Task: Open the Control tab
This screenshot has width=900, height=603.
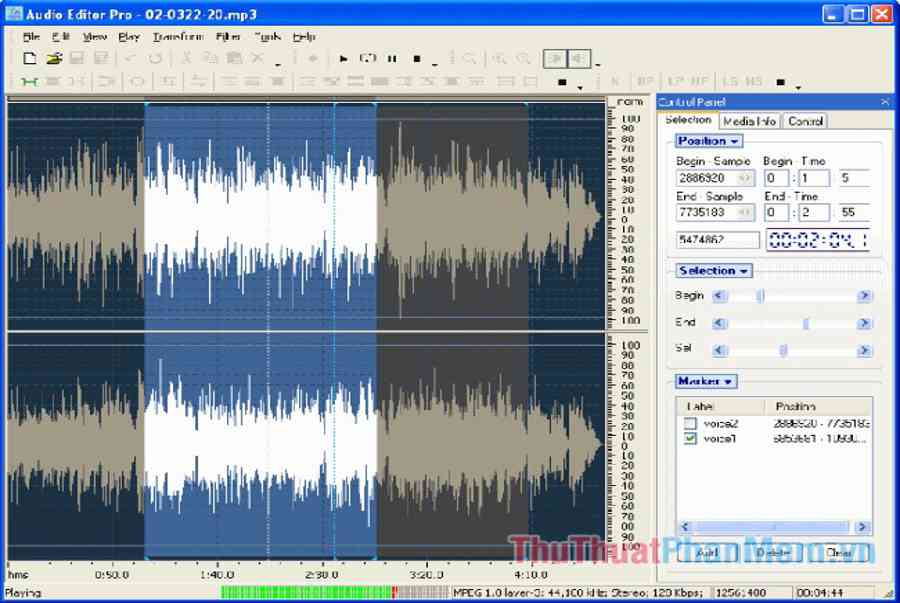Action: coord(805,121)
